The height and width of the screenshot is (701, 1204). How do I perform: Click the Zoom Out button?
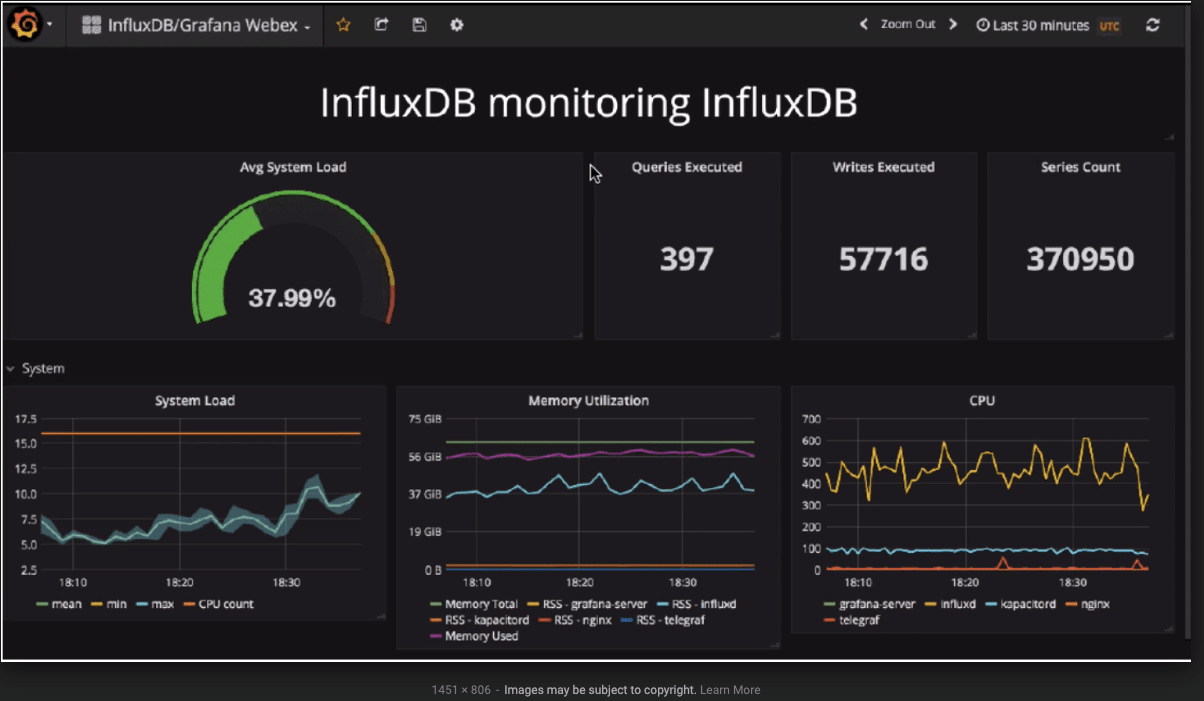(908, 25)
